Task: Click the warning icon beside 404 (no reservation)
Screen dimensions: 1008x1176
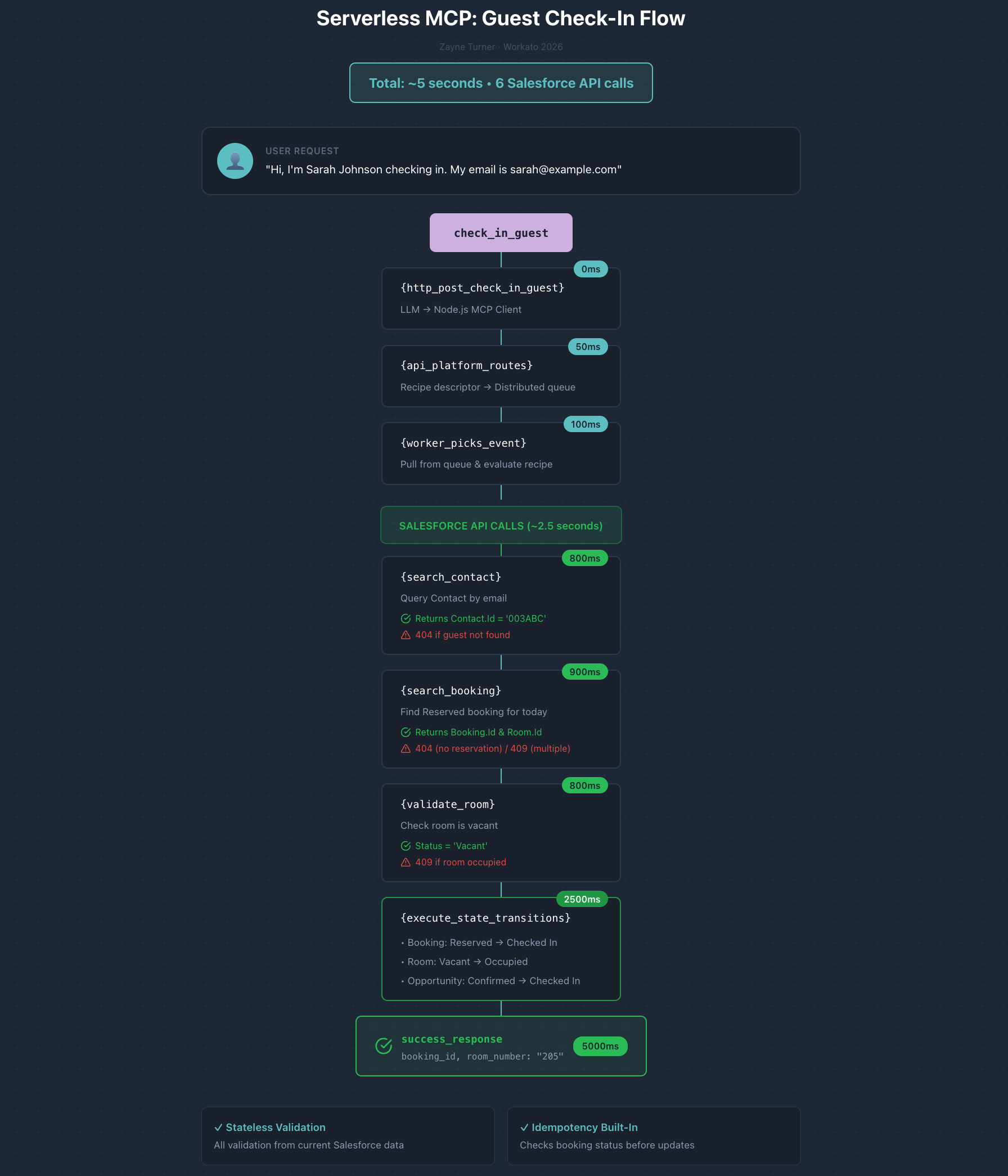Action: point(406,748)
